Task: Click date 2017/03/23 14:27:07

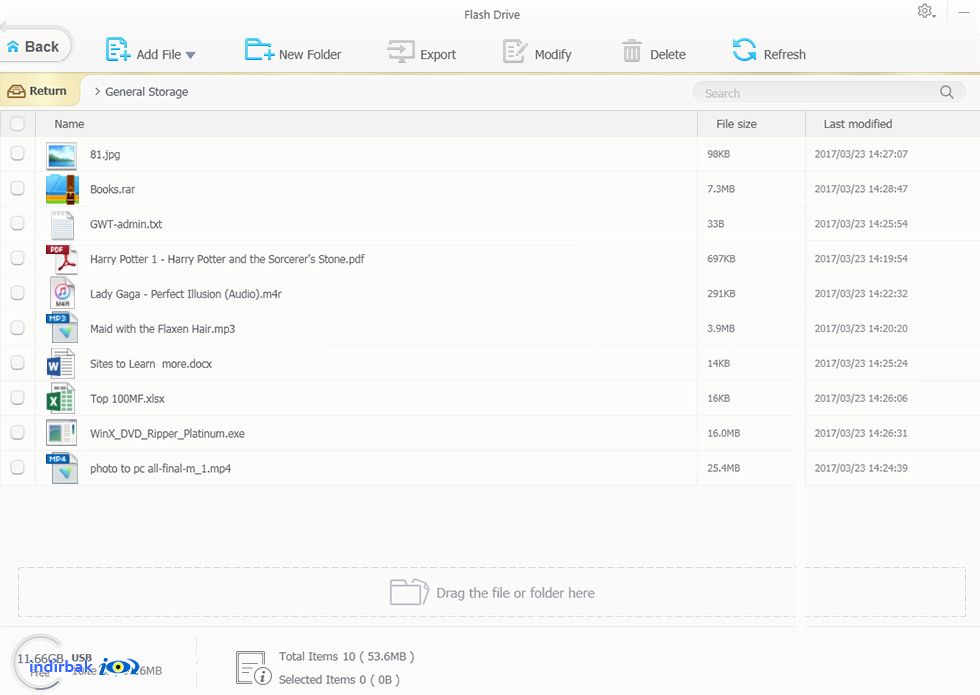Action: pos(861,154)
